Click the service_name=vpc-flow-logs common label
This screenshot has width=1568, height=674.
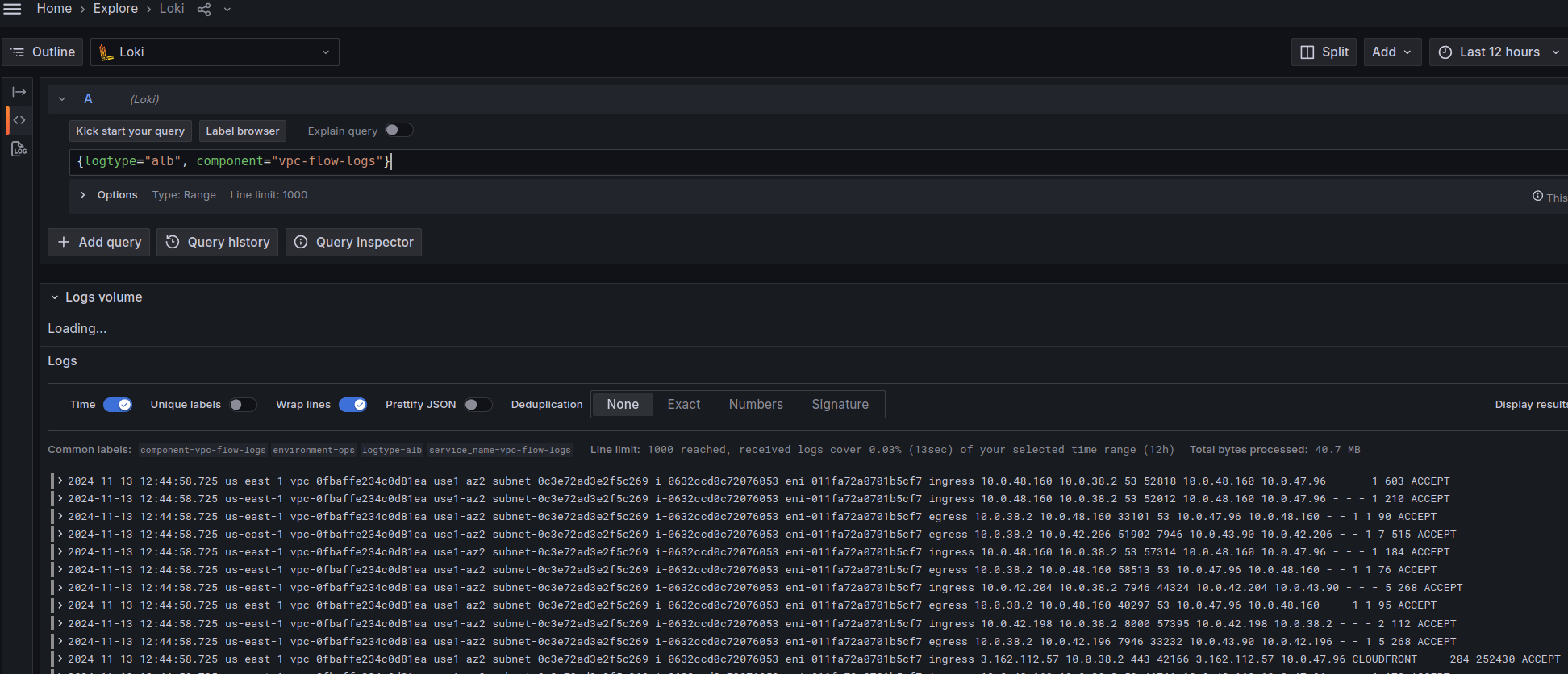(500, 450)
